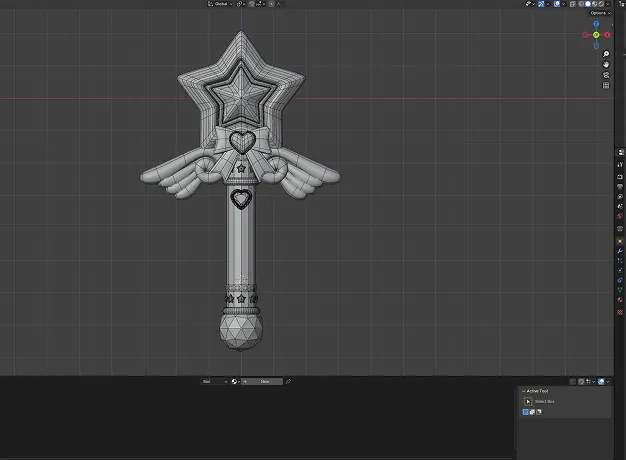Screen dimensions: 626x460
Task: Open the Texture properties checker tab
Action: pyautogui.click(x=620, y=312)
